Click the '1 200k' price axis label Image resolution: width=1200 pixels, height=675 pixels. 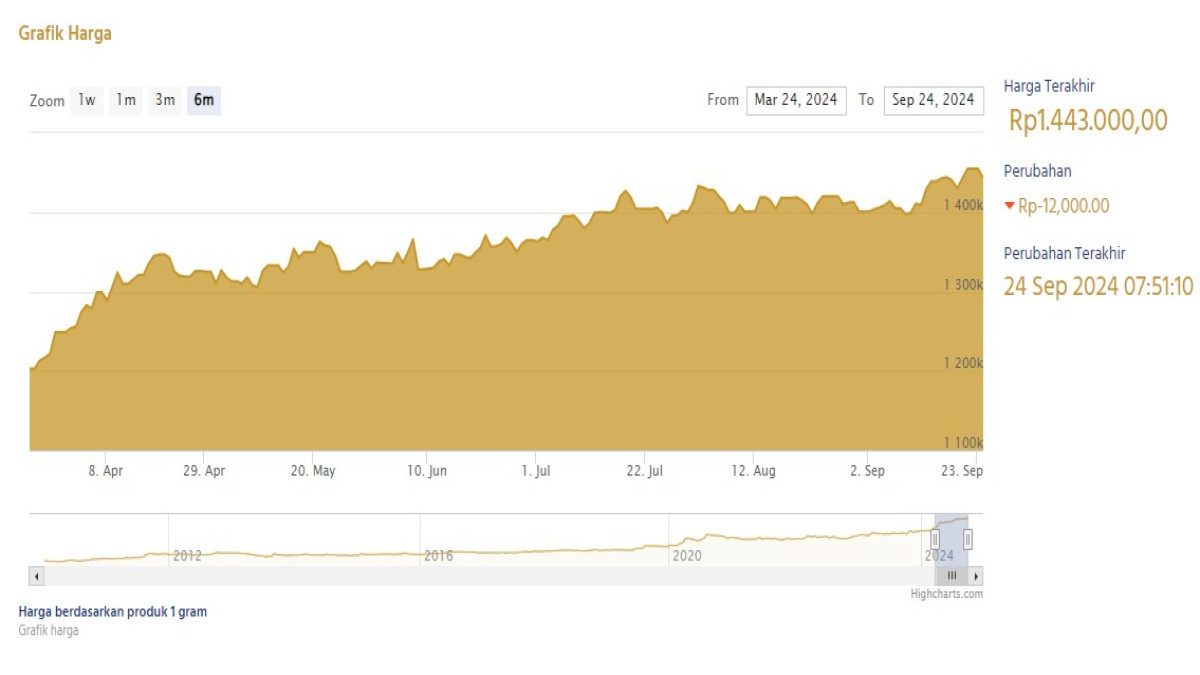click(963, 363)
